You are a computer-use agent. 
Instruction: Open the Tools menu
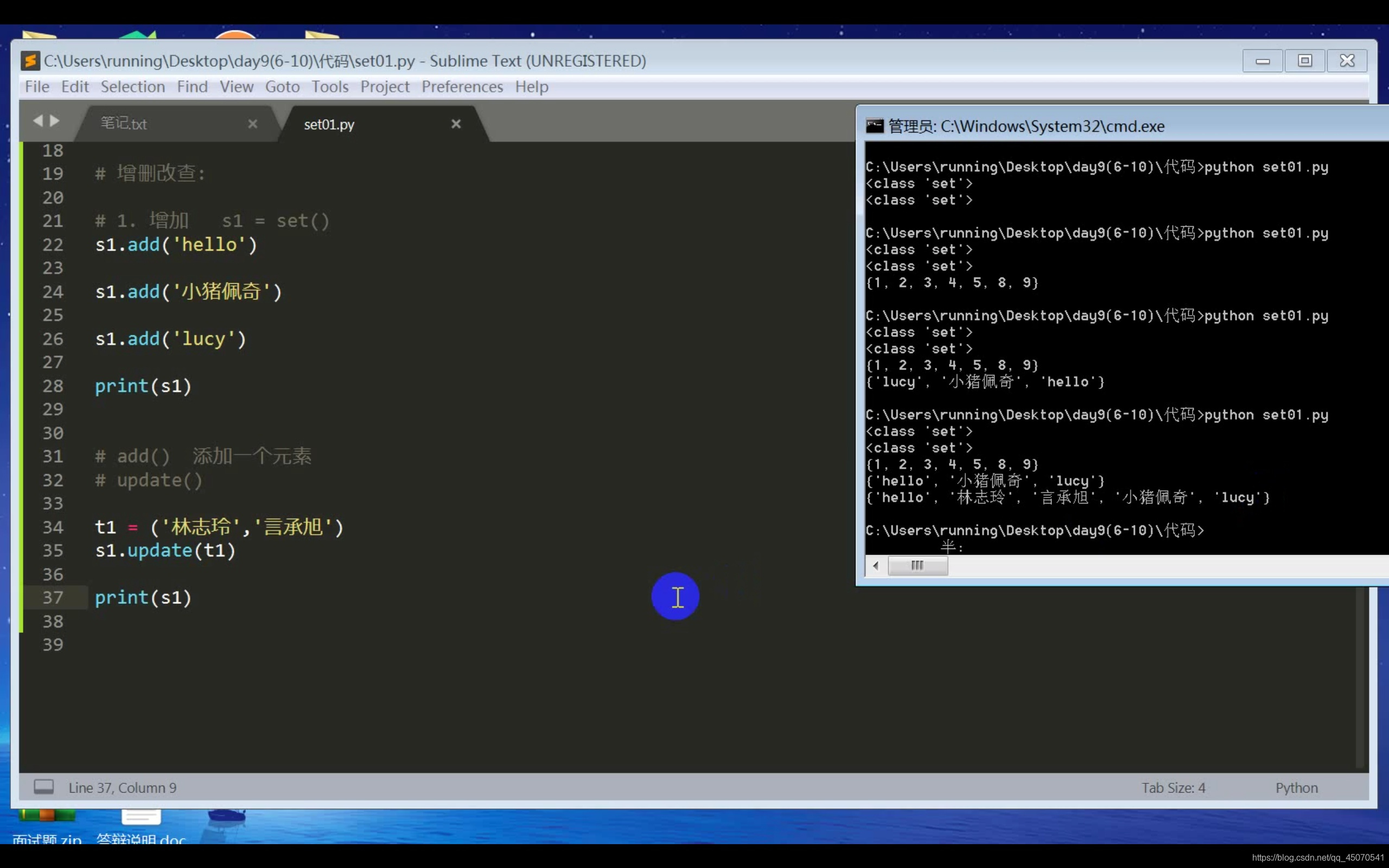point(329,87)
